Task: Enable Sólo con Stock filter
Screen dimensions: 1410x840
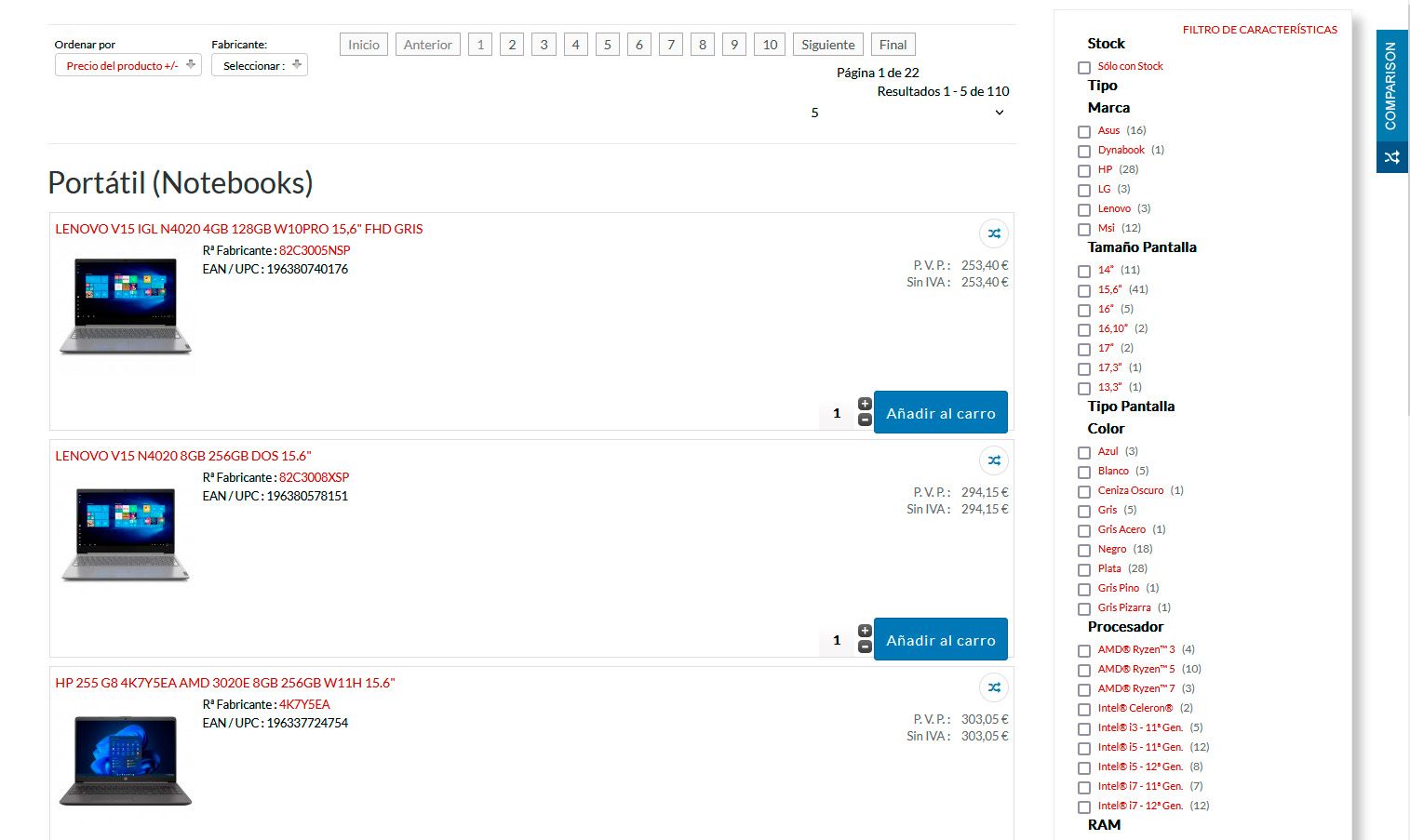Action: [x=1084, y=68]
